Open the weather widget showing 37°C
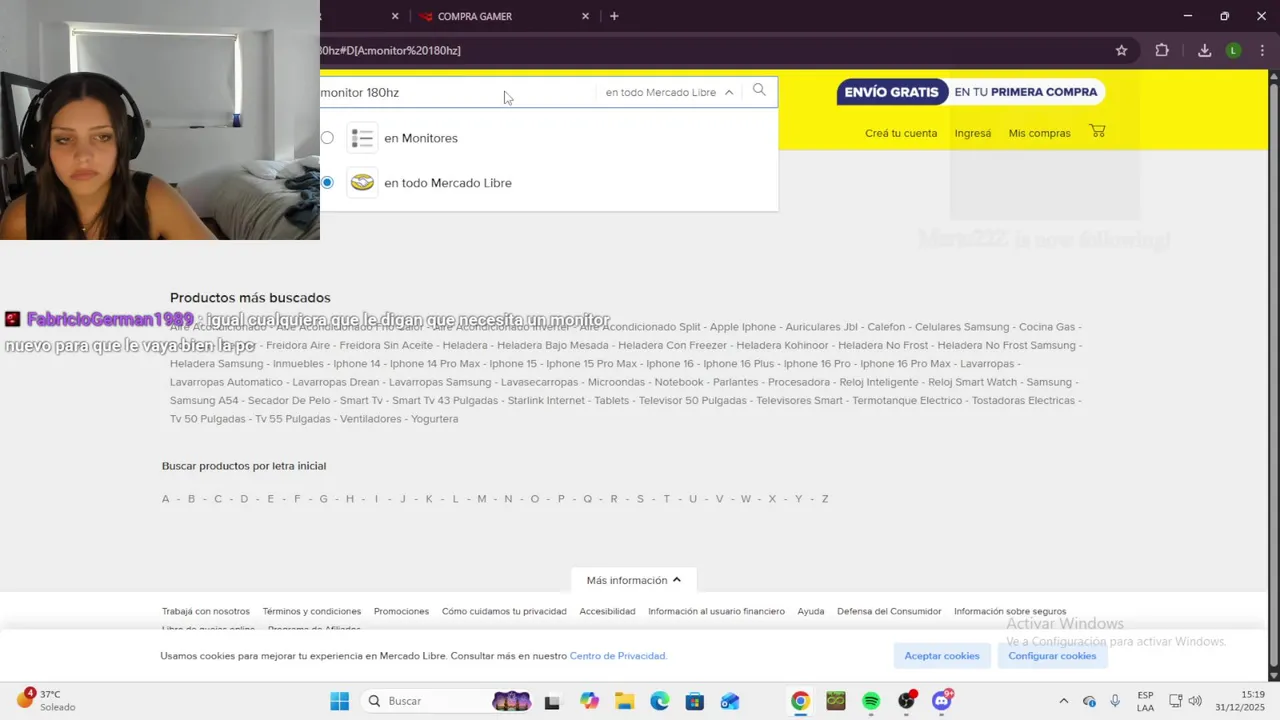 pos(46,700)
